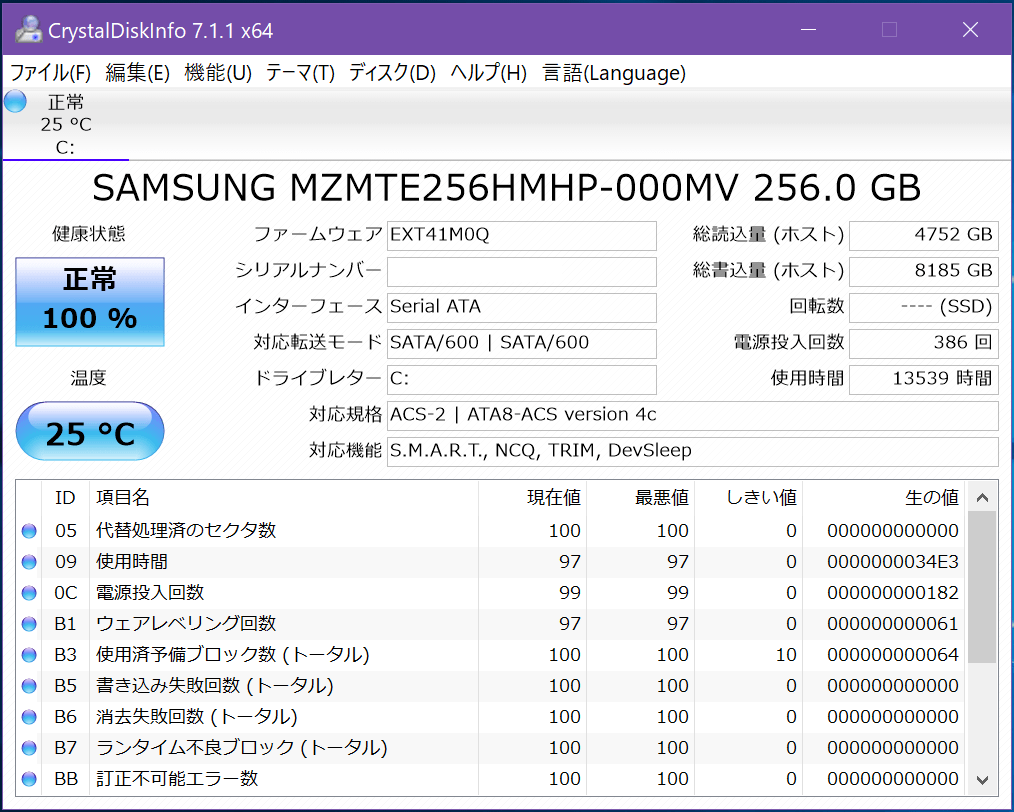The height and width of the screenshot is (812, 1014).
Task: Click the total host reads value 4752 GB
Action: pyautogui.click(x=923, y=235)
